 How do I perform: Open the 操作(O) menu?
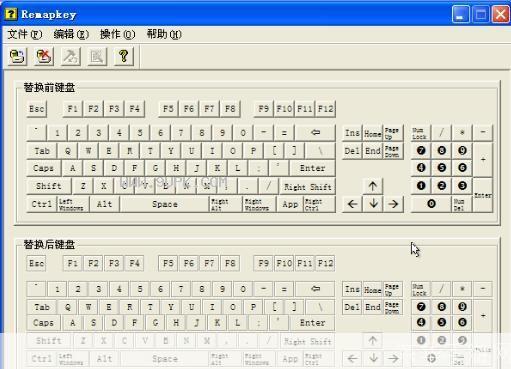[117, 34]
